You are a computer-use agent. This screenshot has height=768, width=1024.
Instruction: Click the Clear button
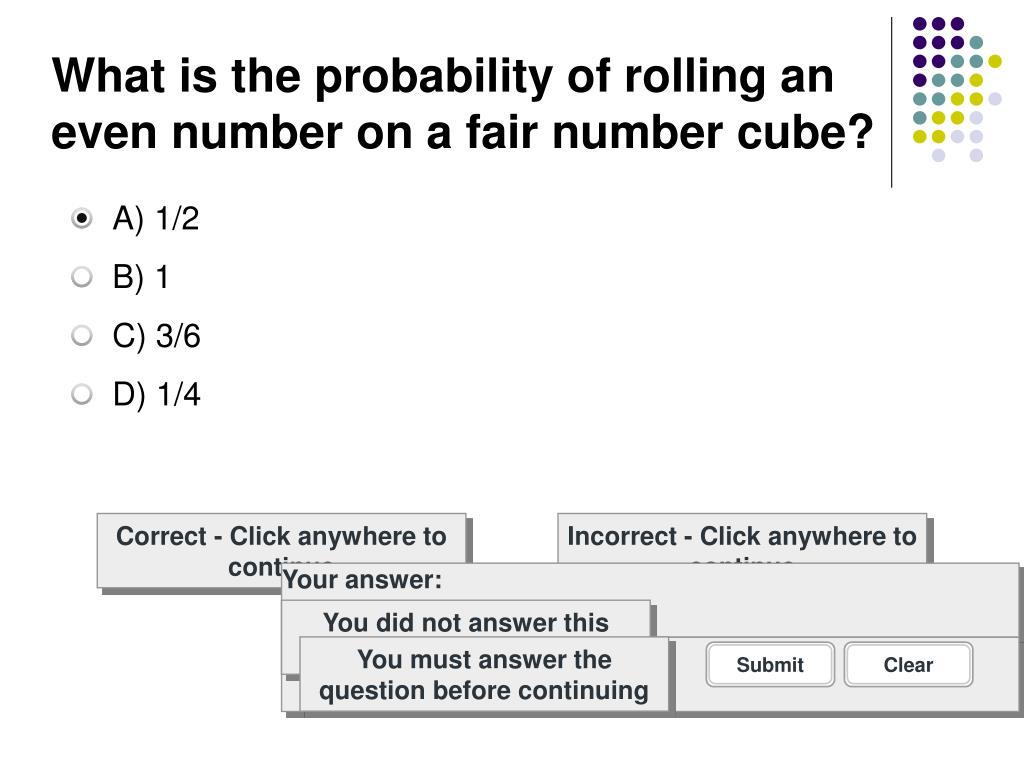tap(907, 664)
